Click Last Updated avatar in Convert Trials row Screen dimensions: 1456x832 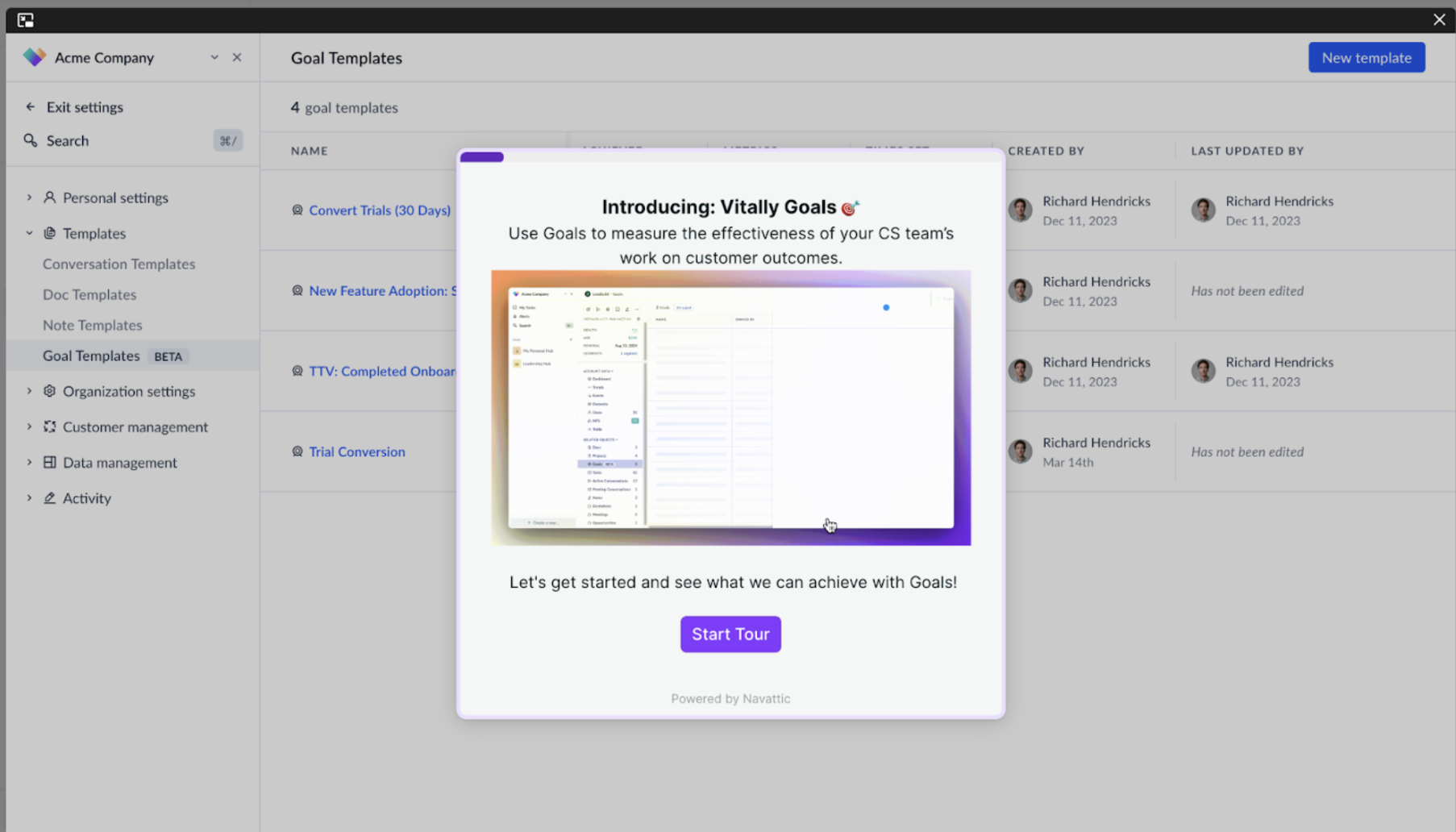coord(1204,210)
